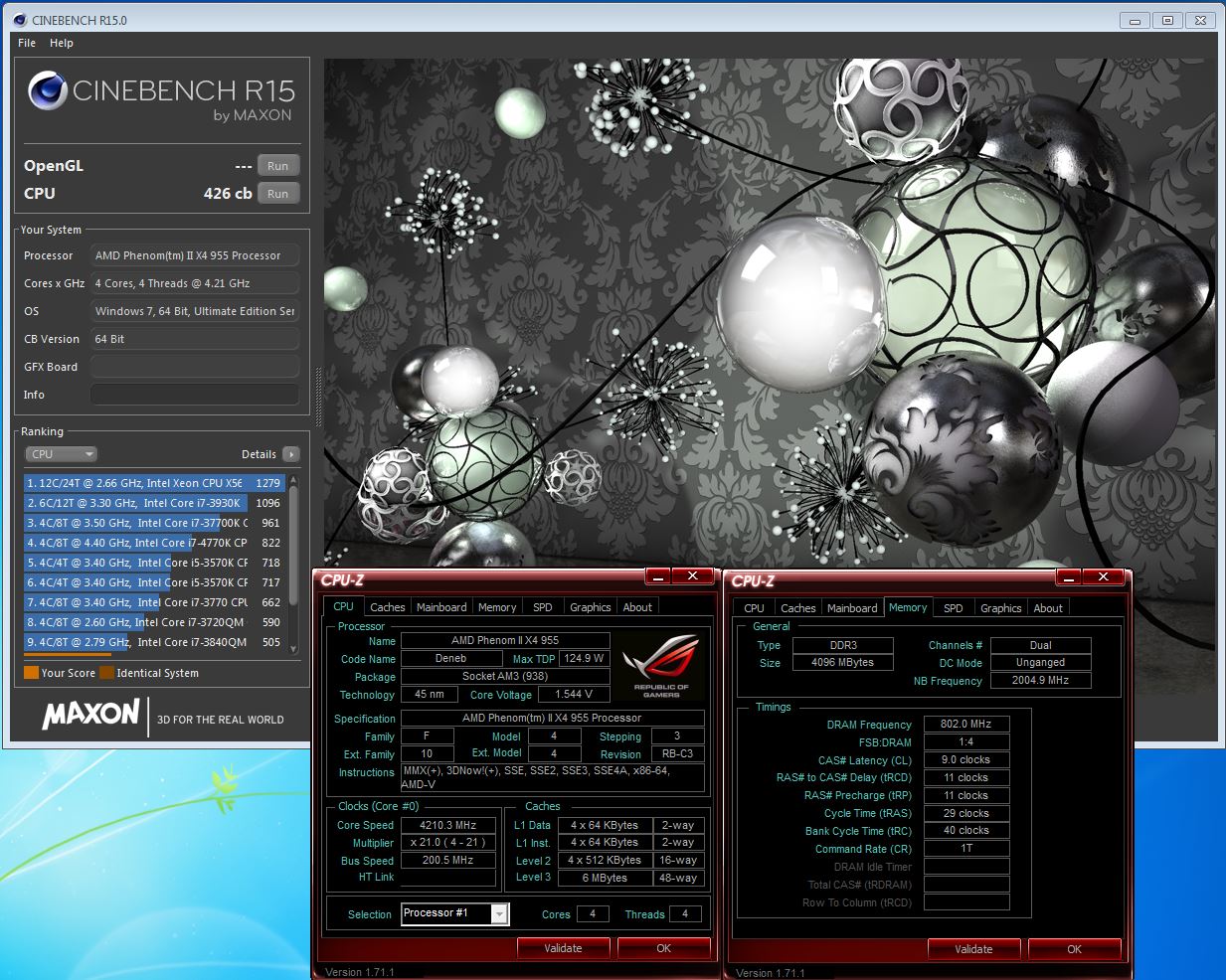Click the ranking list scroll-up arrow

(293, 481)
